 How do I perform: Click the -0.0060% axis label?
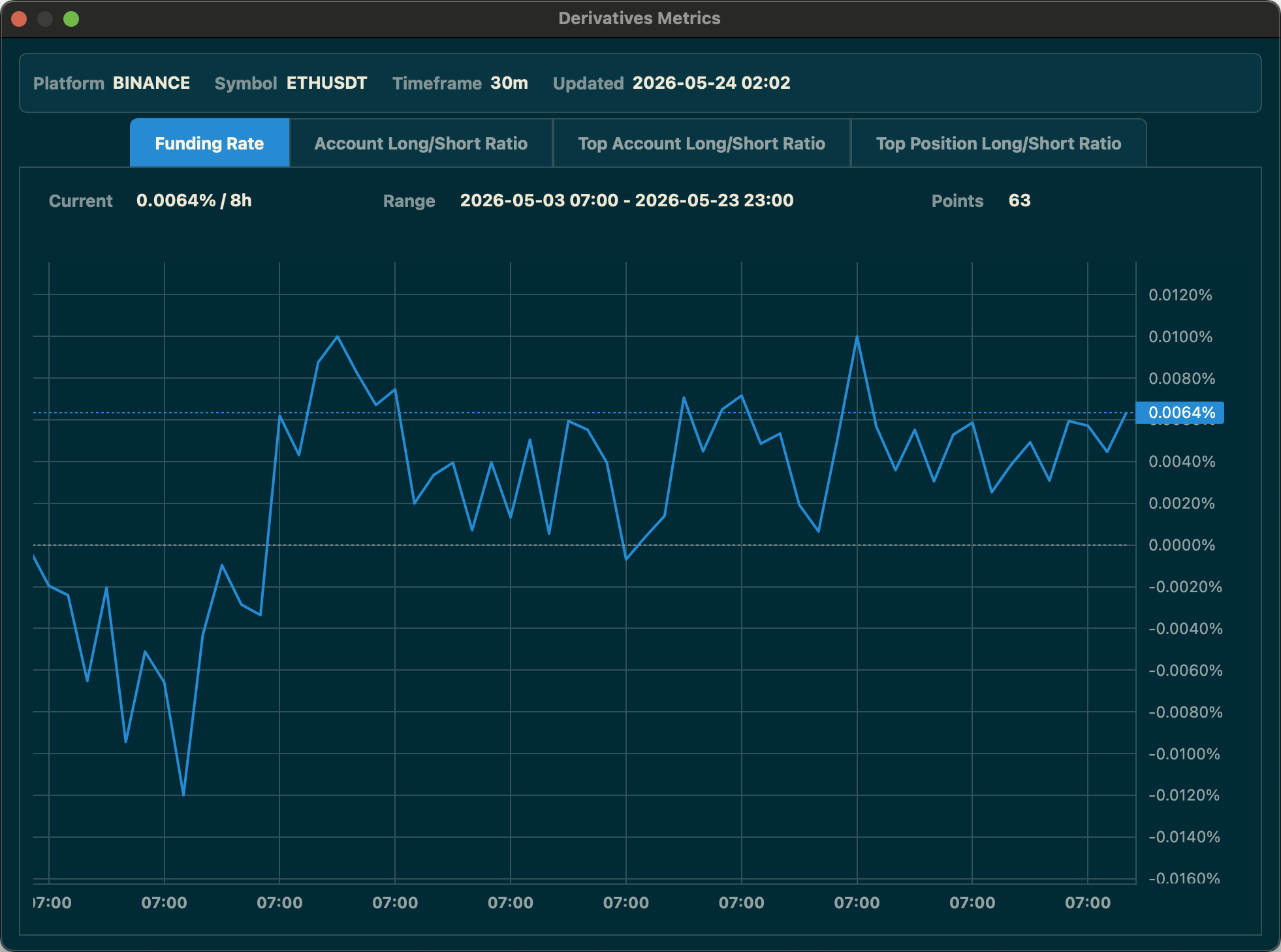[x=1185, y=671]
